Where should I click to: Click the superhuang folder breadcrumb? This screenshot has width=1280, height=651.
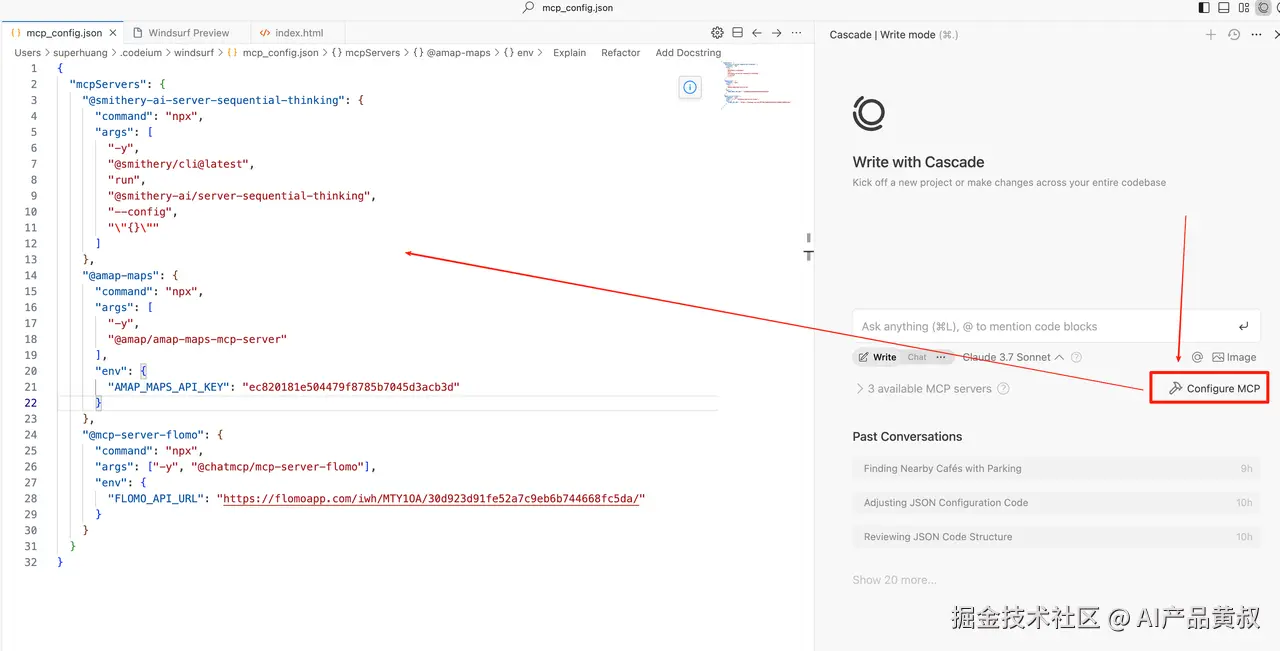pyautogui.click(x=80, y=53)
